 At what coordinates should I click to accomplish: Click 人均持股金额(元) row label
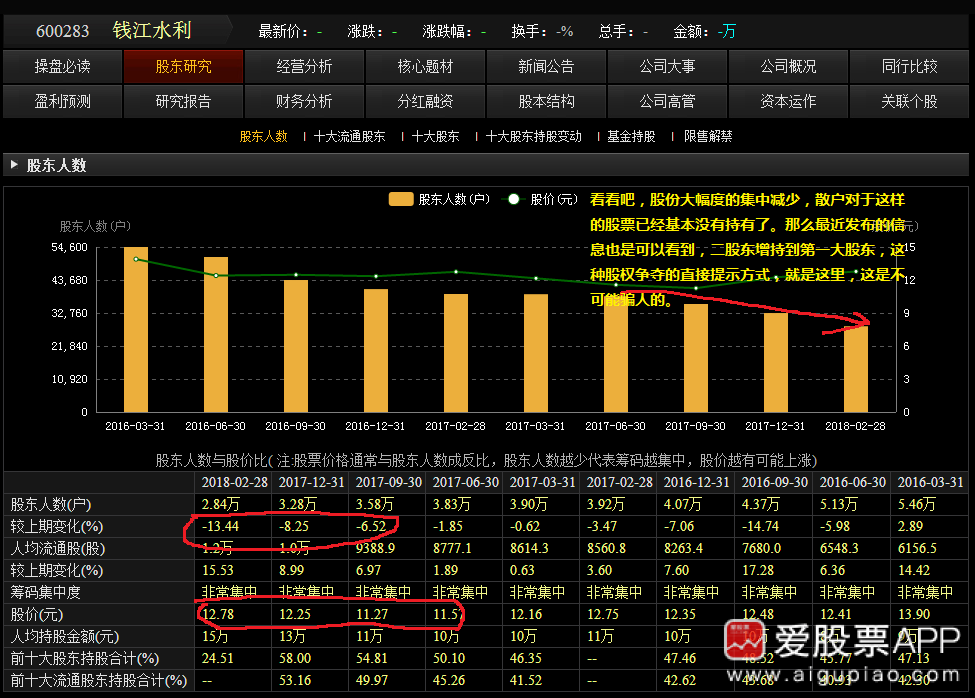tap(65, 636)
